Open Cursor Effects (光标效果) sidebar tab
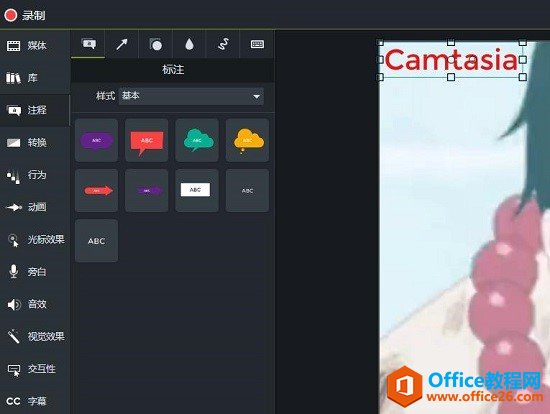The width and height of the screenshot is (550, 414). 35,240
